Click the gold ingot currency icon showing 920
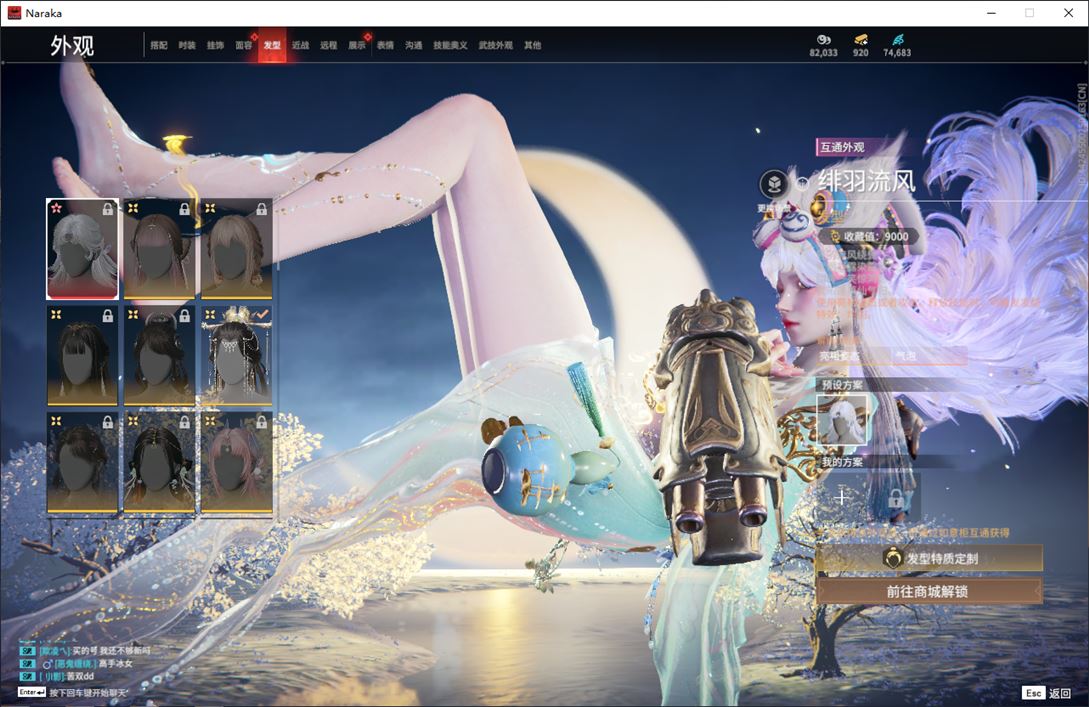Viewport: 1089px width, 707px height. (860, 39)
